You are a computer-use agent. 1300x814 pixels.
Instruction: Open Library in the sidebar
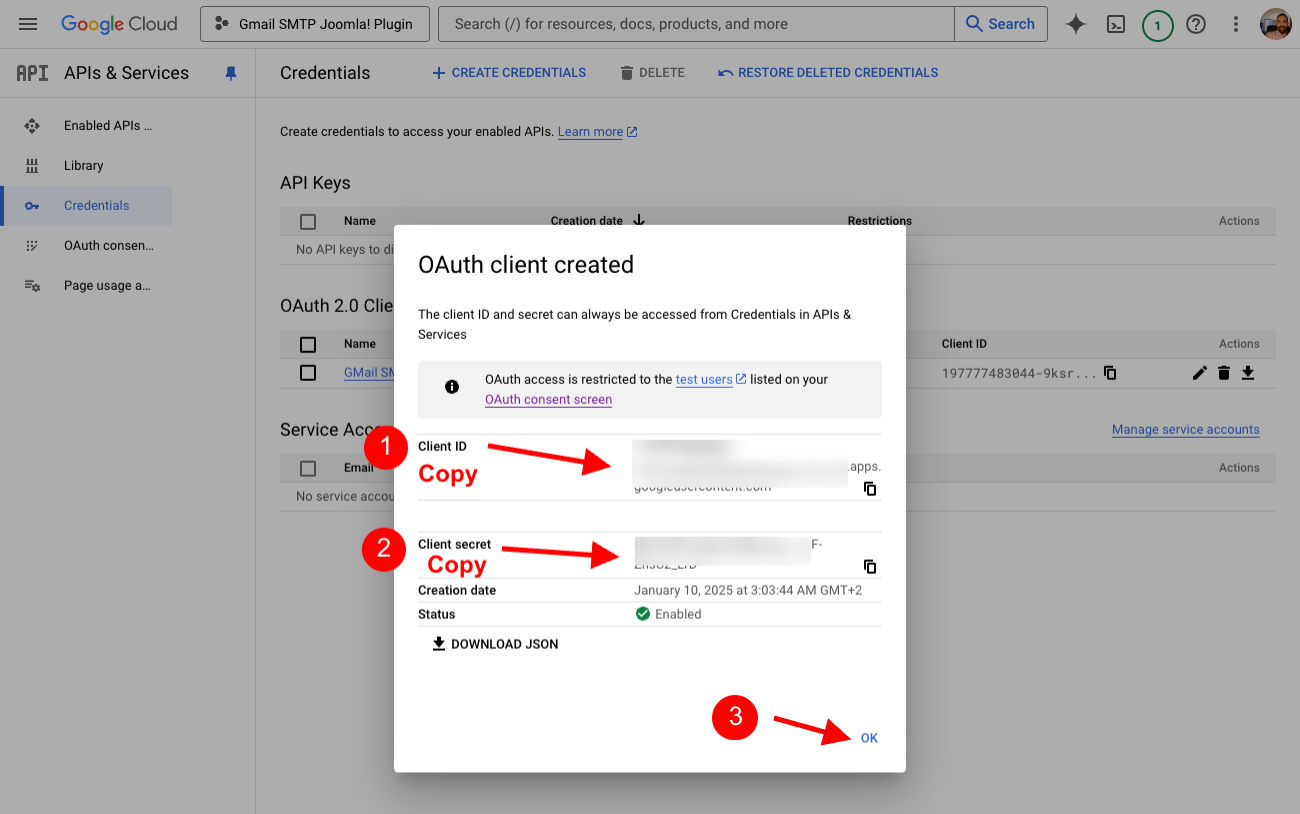coord(87,166)
